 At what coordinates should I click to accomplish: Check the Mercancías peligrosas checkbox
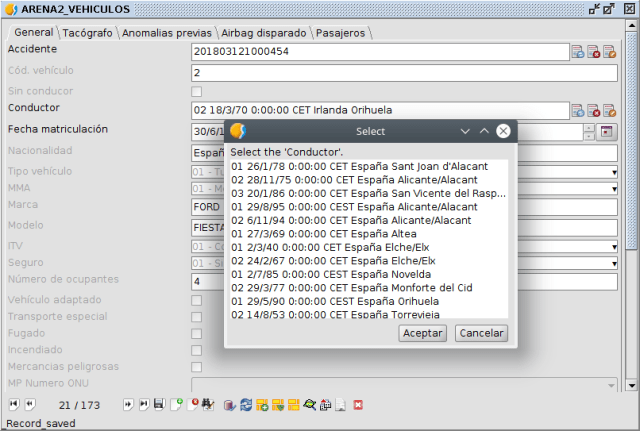(x=196, y=367)
